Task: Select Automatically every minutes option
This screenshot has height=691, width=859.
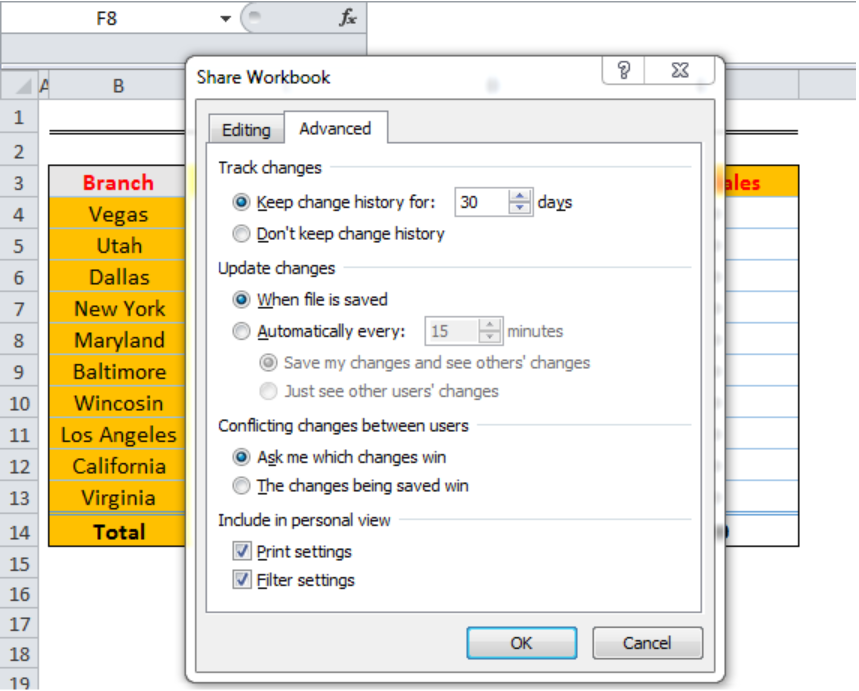Action: pos(241,331)
